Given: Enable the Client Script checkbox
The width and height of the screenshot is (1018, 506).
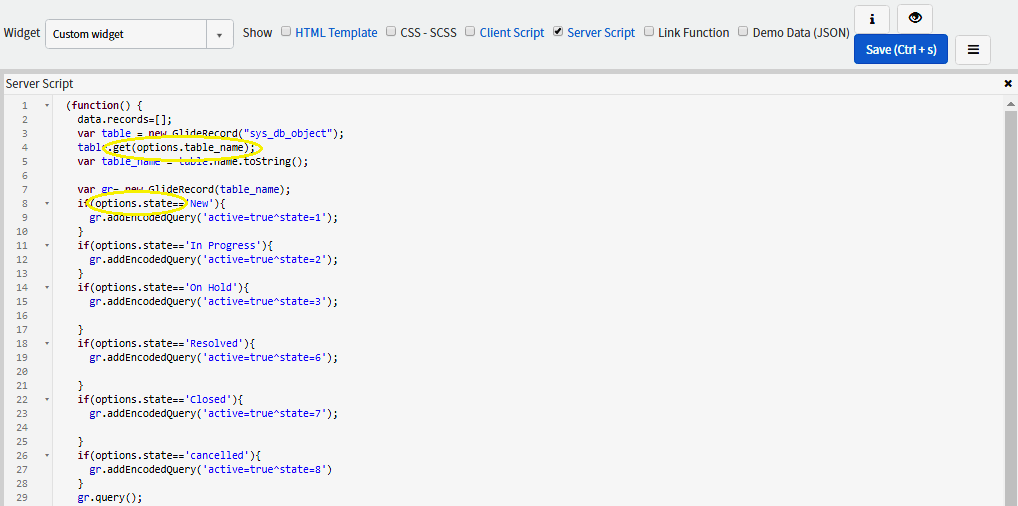Looking at the screenshot, I should coord(471,32).
